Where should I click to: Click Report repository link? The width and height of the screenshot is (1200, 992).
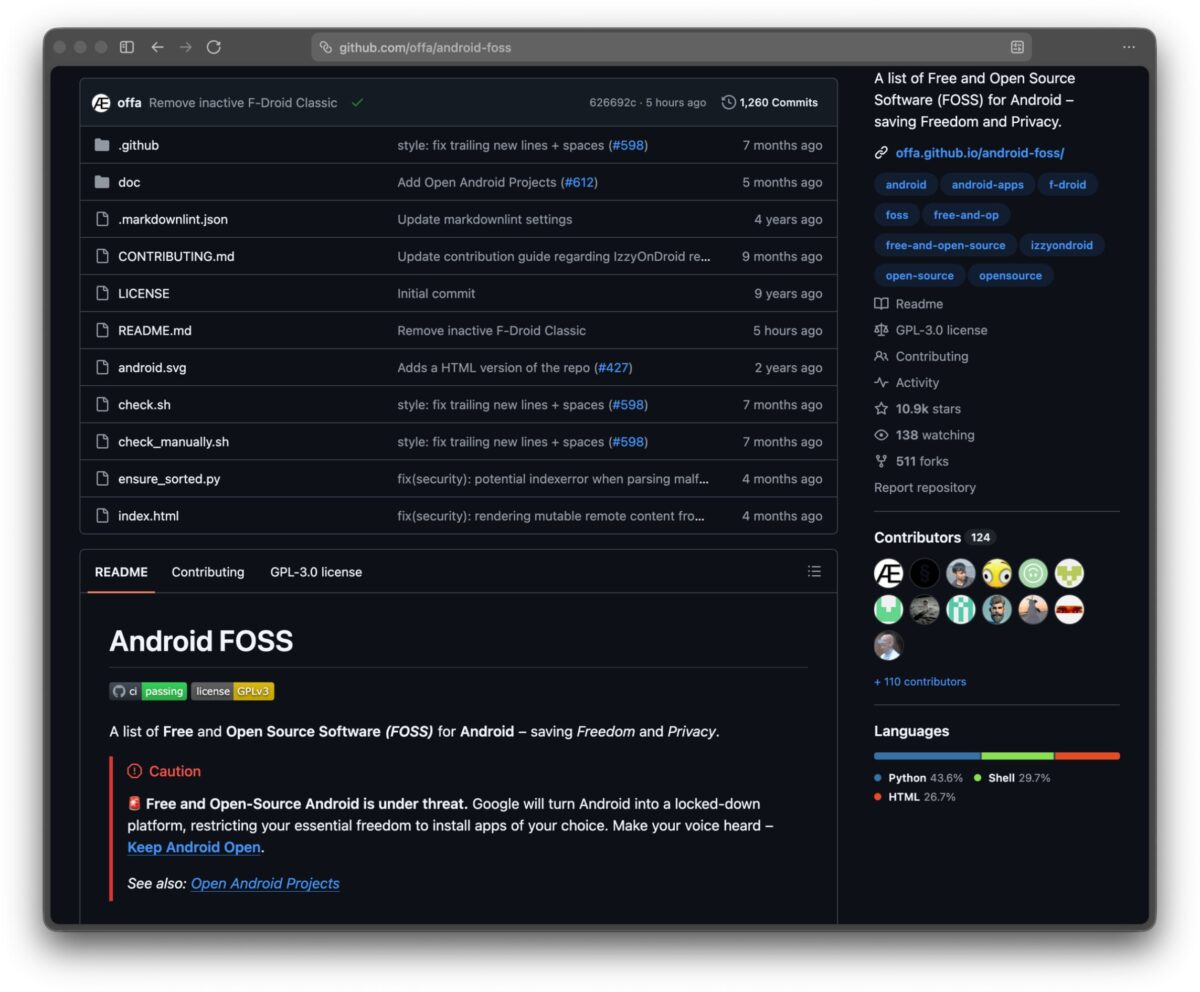click(925, 488)
